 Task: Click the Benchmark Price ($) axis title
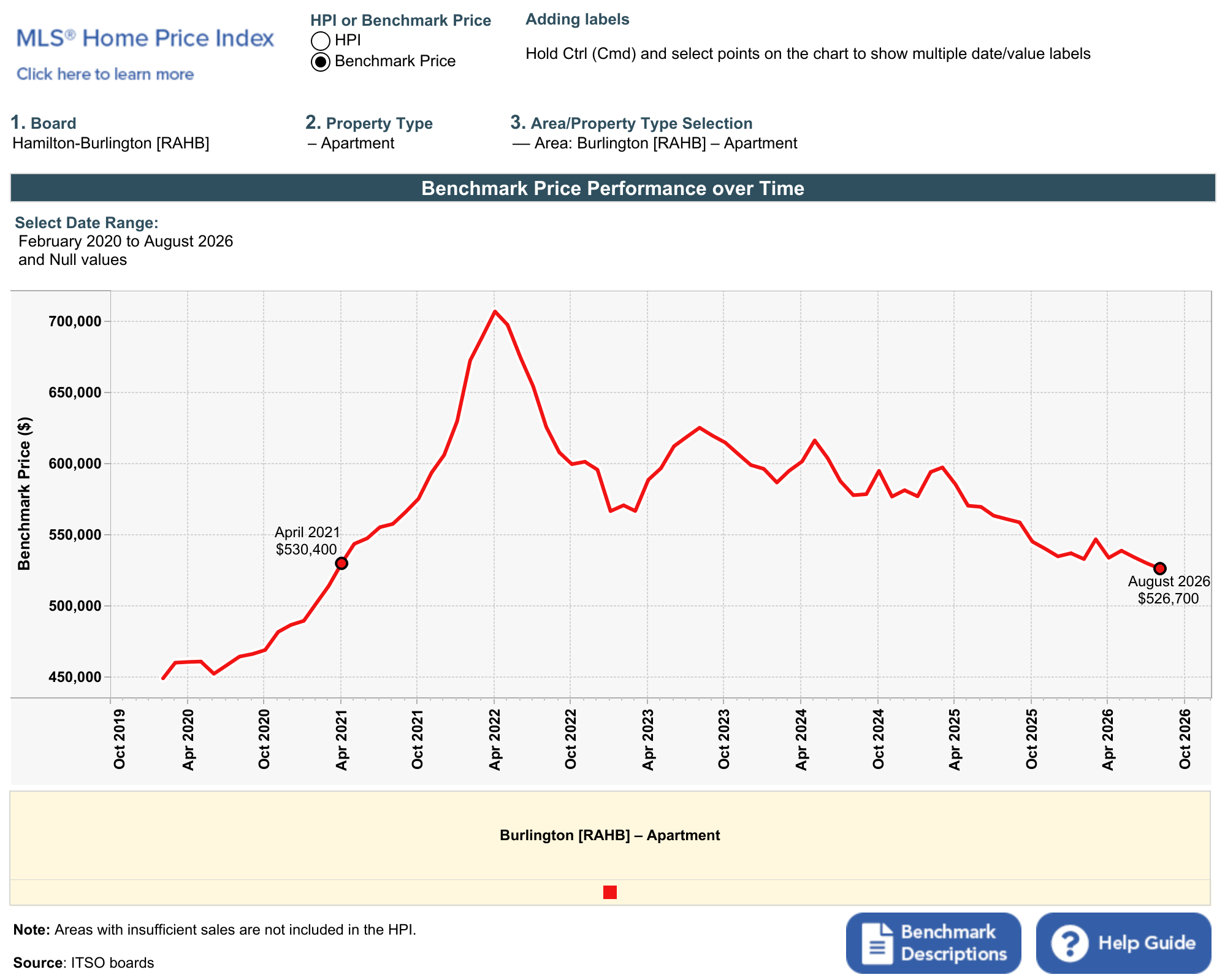[25, 494]
